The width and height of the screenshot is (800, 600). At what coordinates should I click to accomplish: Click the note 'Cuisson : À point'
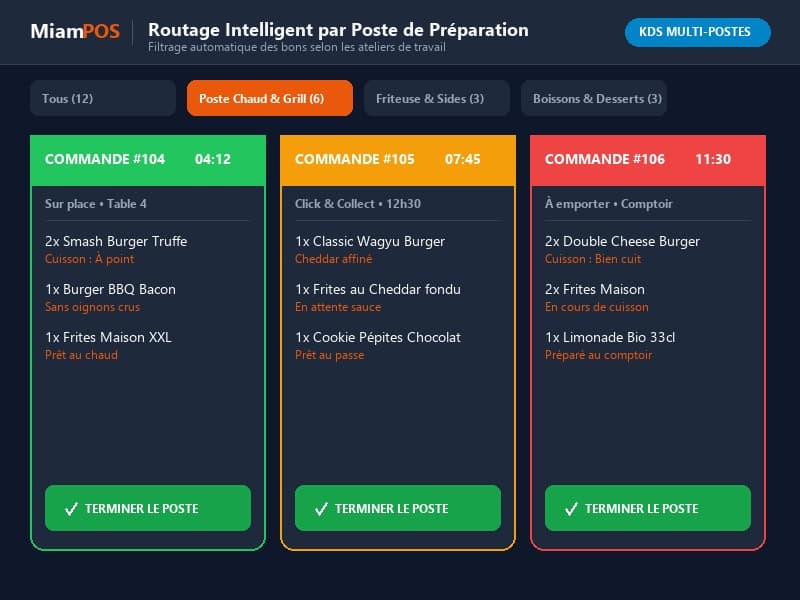click(90, 259)
